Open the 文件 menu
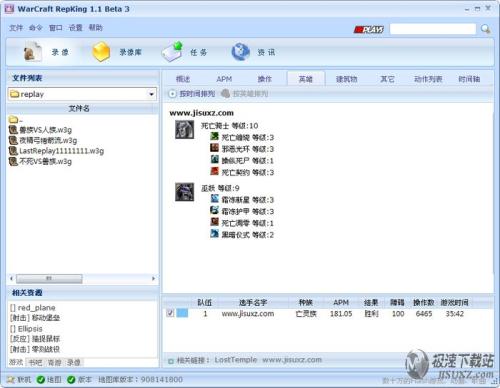 [x=16, y=27]
